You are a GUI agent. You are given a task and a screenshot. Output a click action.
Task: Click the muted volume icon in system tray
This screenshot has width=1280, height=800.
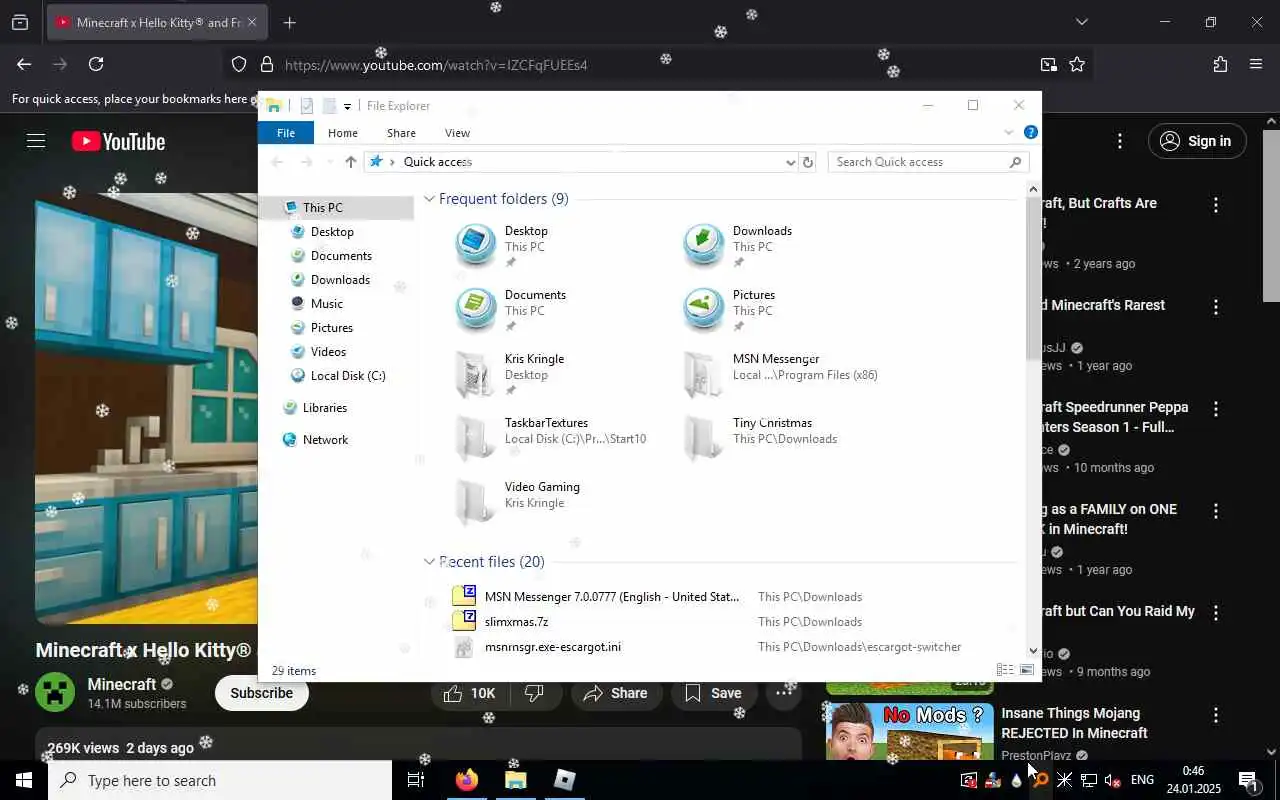(1112, 780)
